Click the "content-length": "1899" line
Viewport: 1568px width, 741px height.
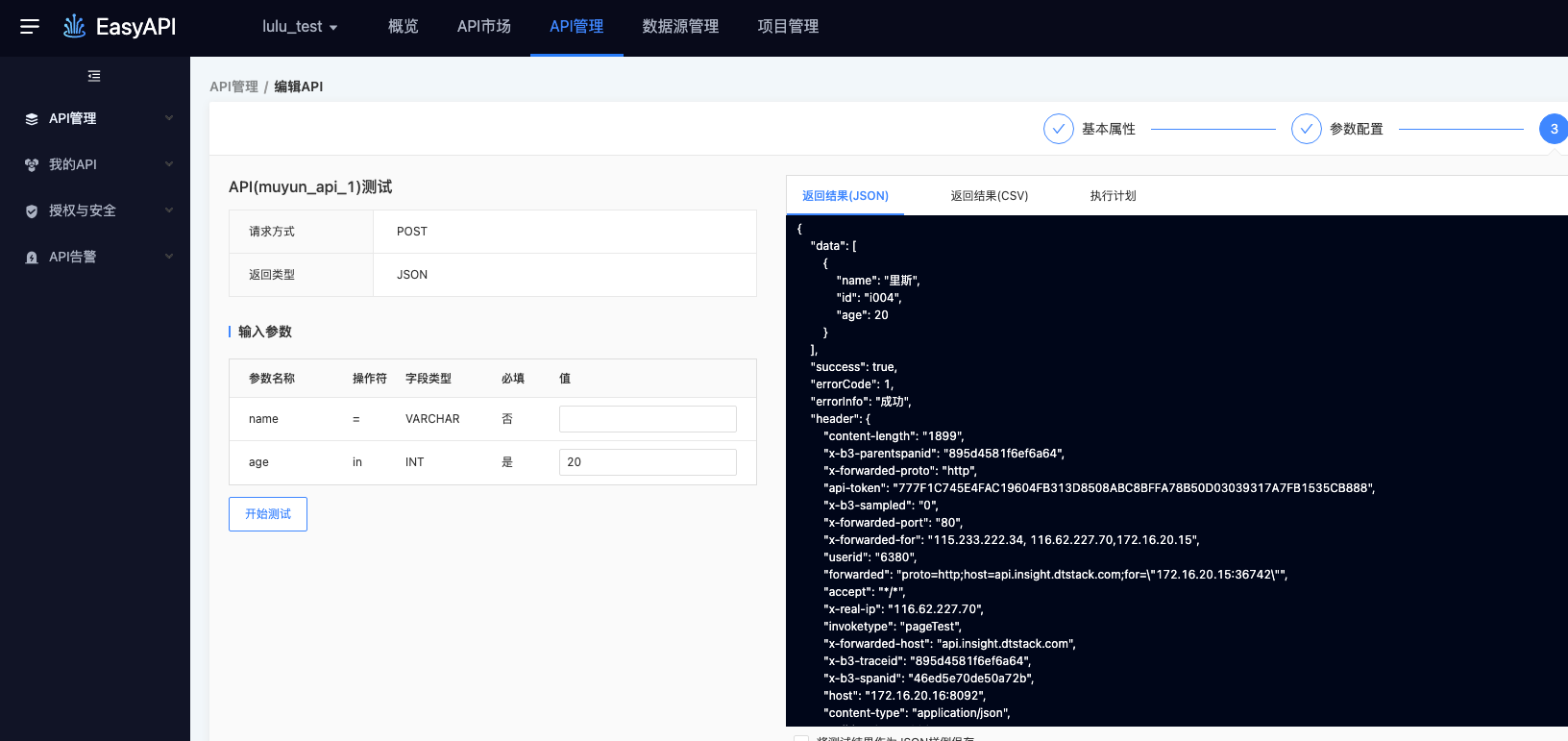pyautogui.click(x=894, y=436)
